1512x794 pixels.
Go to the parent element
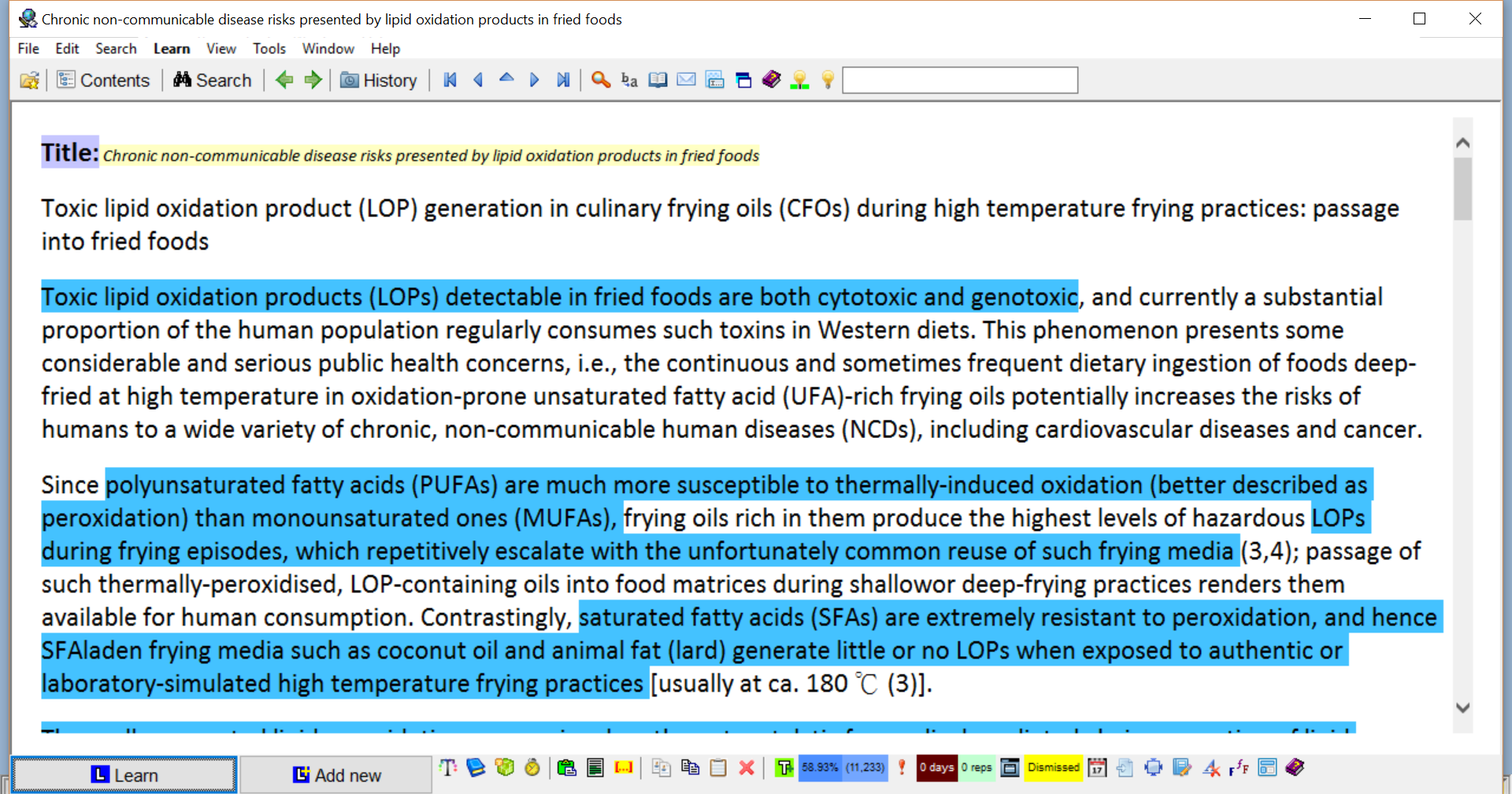click(x=506, y=78)
